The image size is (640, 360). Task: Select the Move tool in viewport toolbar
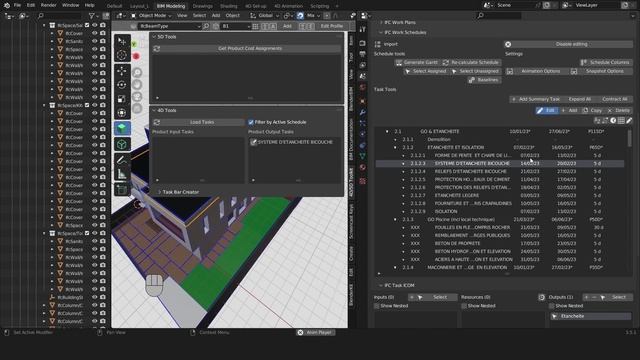122,71
